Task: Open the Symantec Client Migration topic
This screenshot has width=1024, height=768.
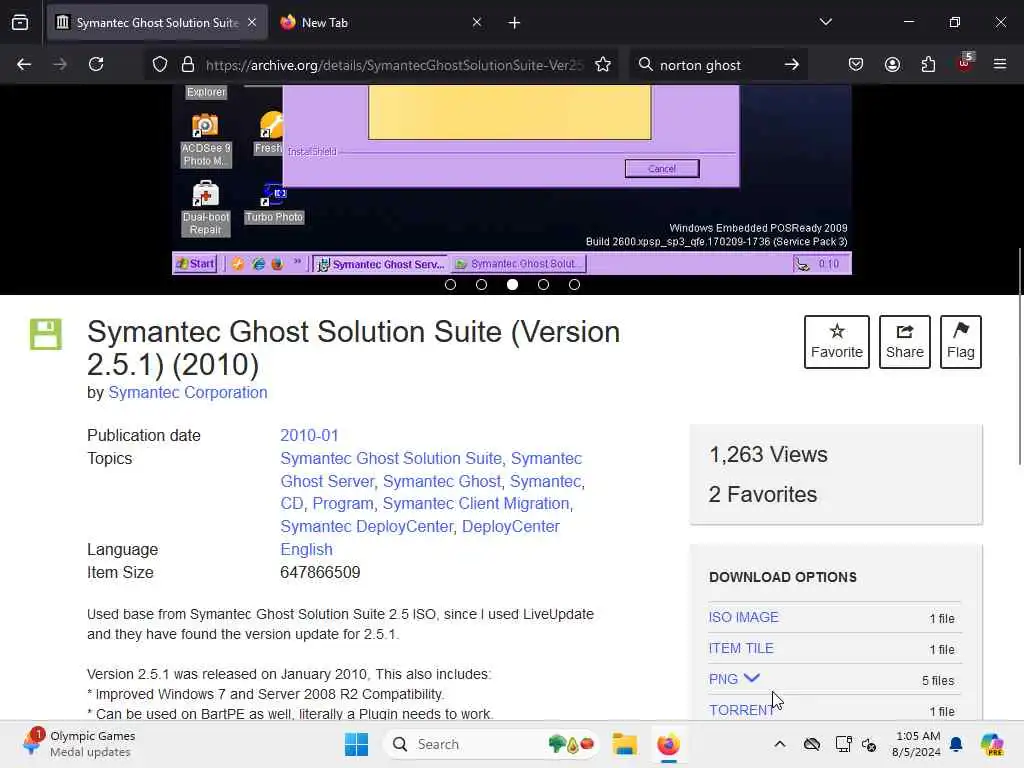Action: coord(476,504)
